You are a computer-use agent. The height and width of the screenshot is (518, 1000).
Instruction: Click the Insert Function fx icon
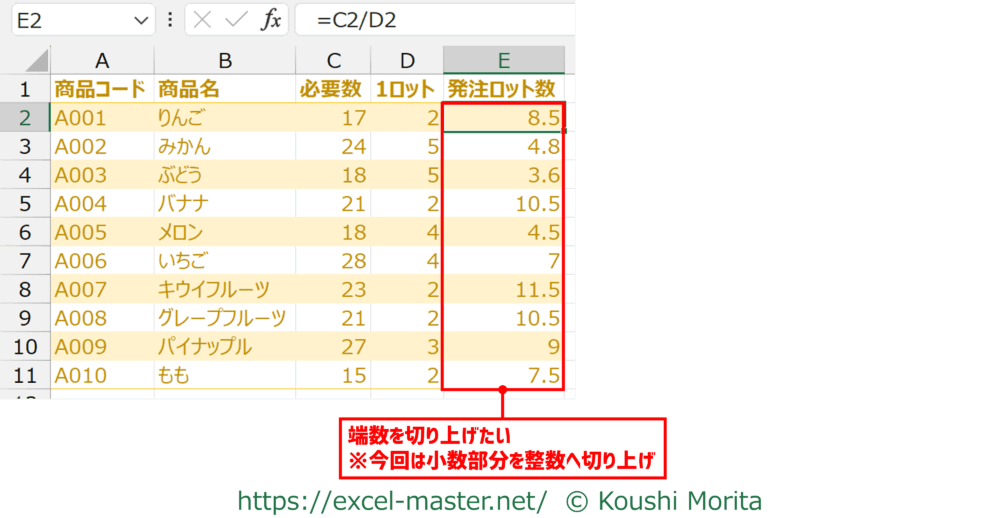271,20
